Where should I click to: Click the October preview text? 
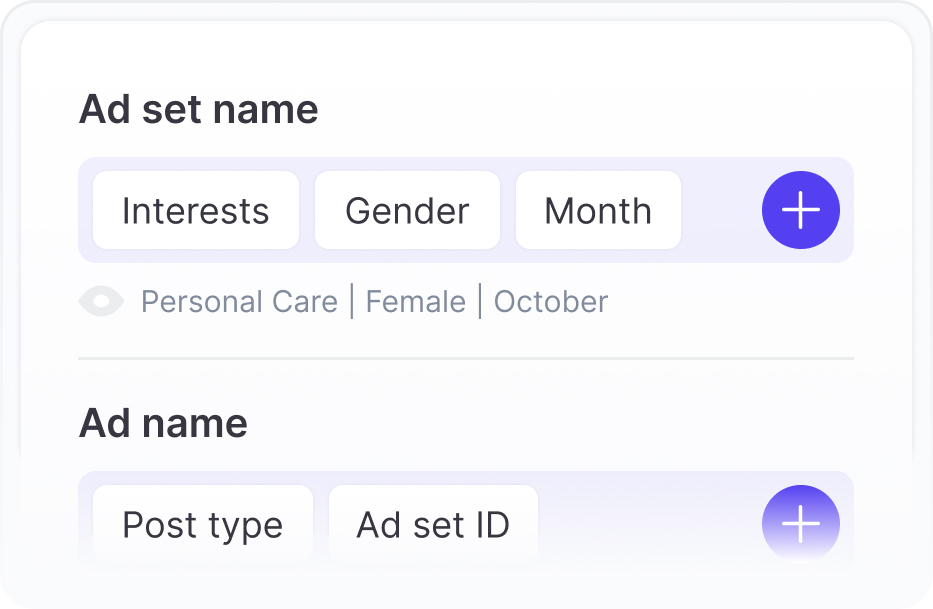click(x=551, y=301)
